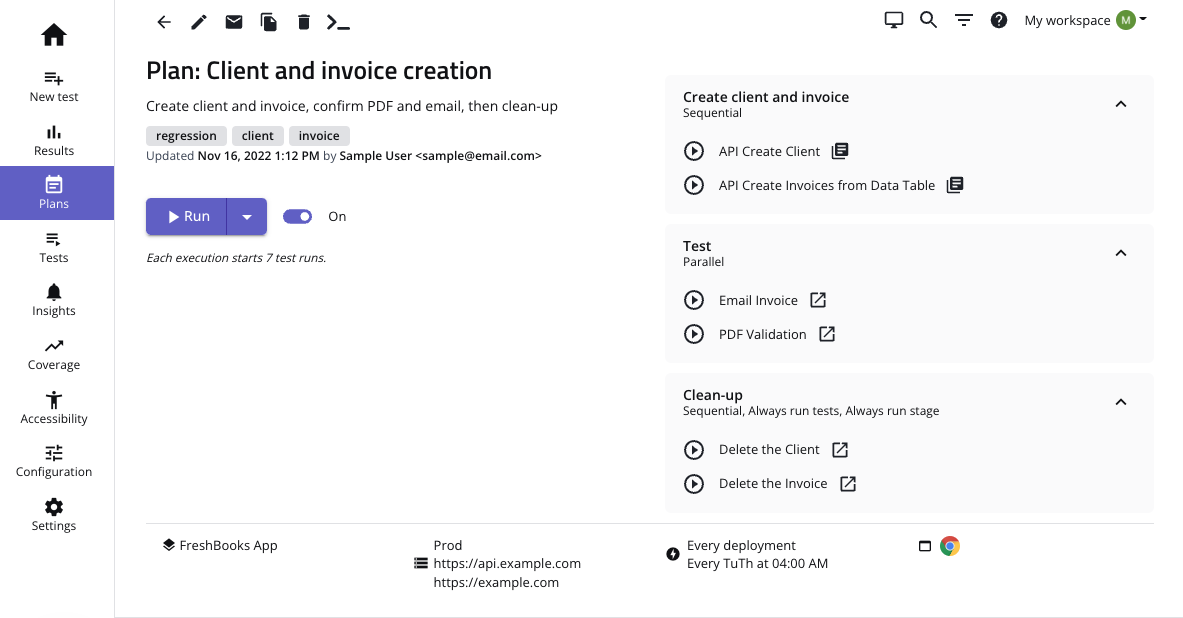Collapse the Clean-up stage
Screen dimensions: 1183x618
pos(1120,402)
